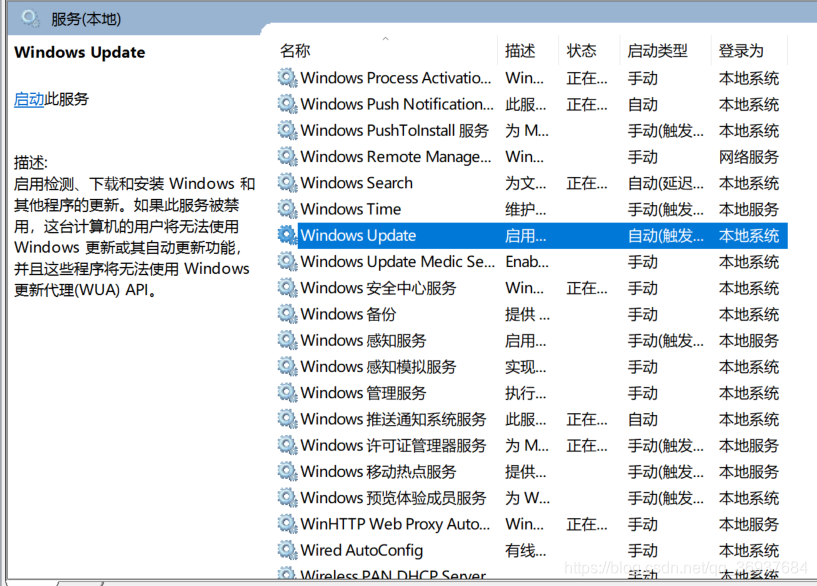This screenshot has width=817, height=586.
Task: Click the gear icon of Windows 感知服务
Action: pos(287,340)
